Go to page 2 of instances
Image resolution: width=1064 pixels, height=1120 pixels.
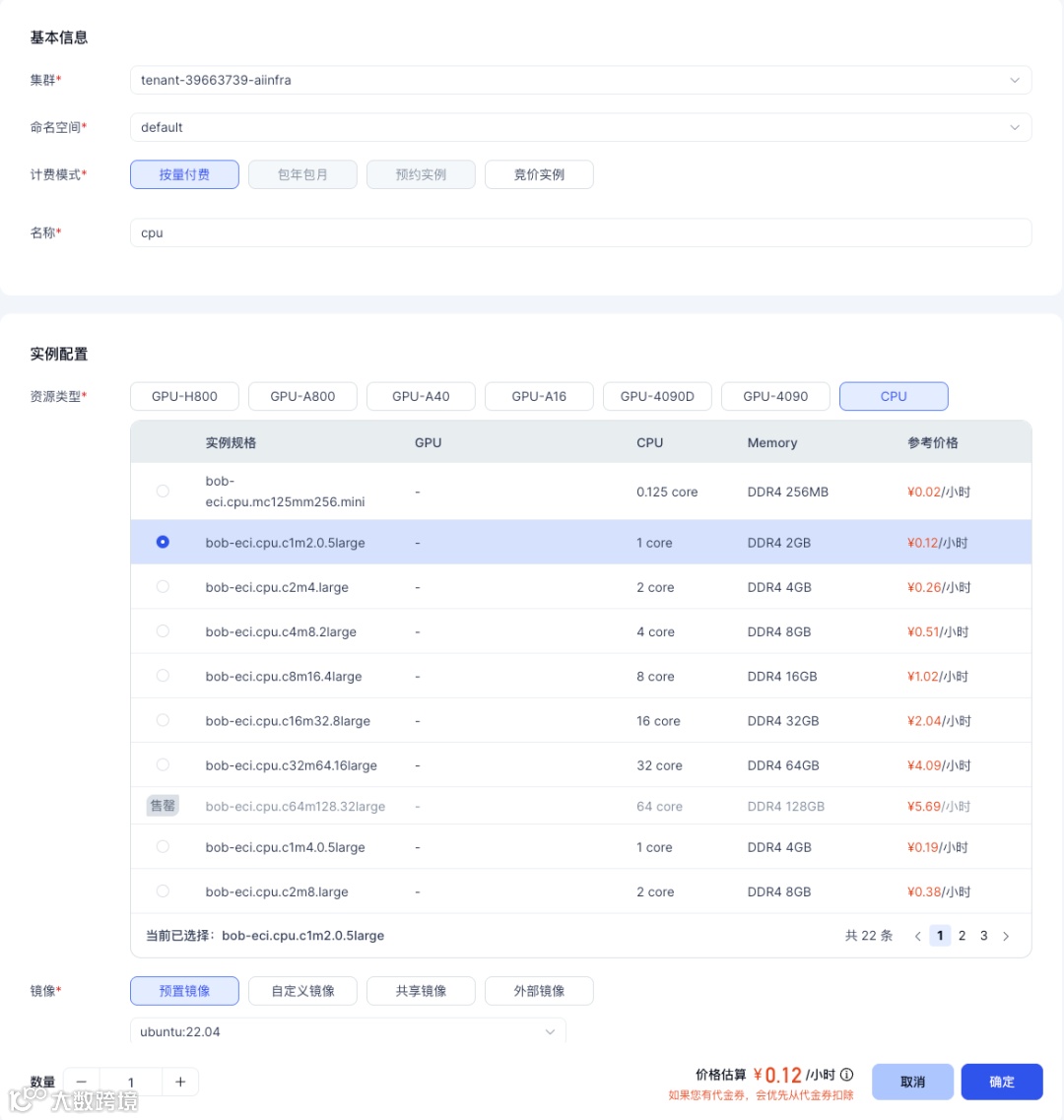point(962,936)
